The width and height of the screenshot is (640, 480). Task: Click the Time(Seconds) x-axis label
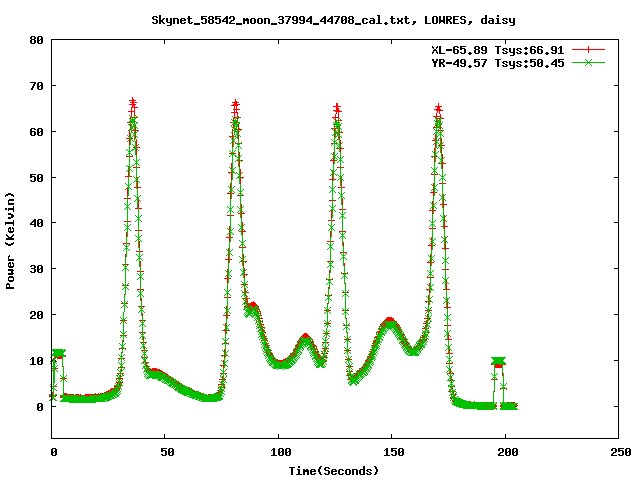[333, 471]
